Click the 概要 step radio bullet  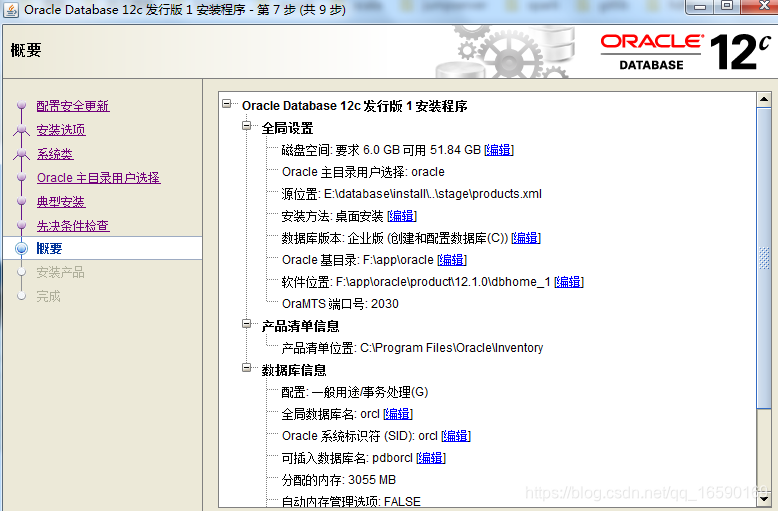[x=21, y=249]
